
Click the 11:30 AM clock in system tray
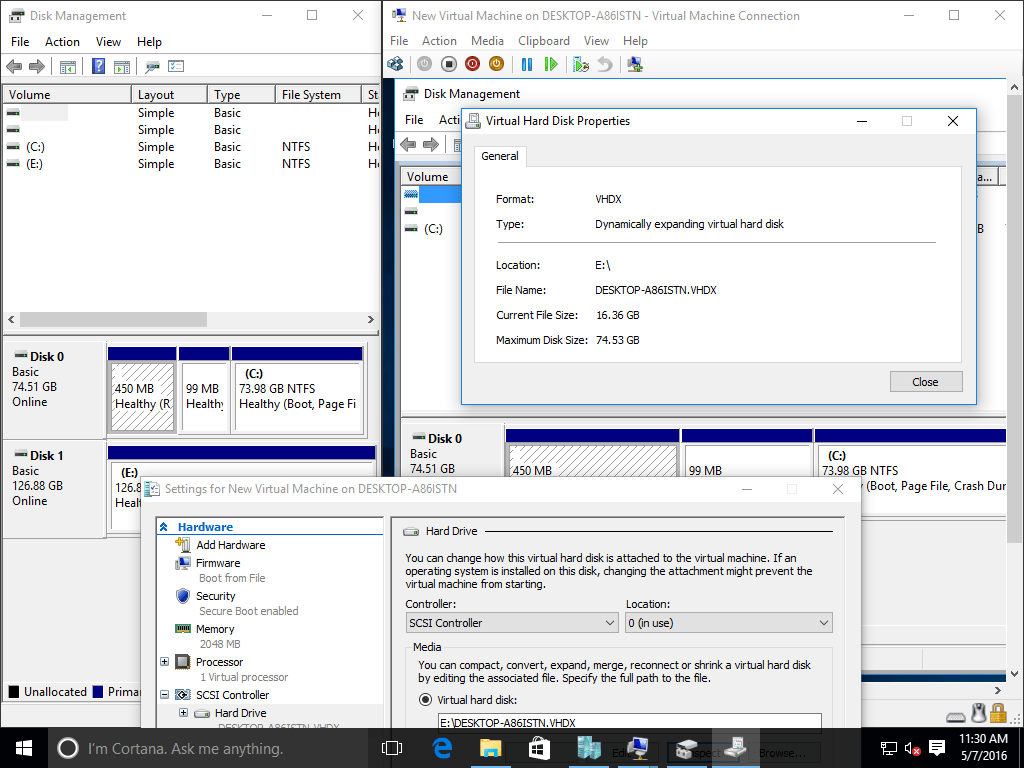click(984, 739)
